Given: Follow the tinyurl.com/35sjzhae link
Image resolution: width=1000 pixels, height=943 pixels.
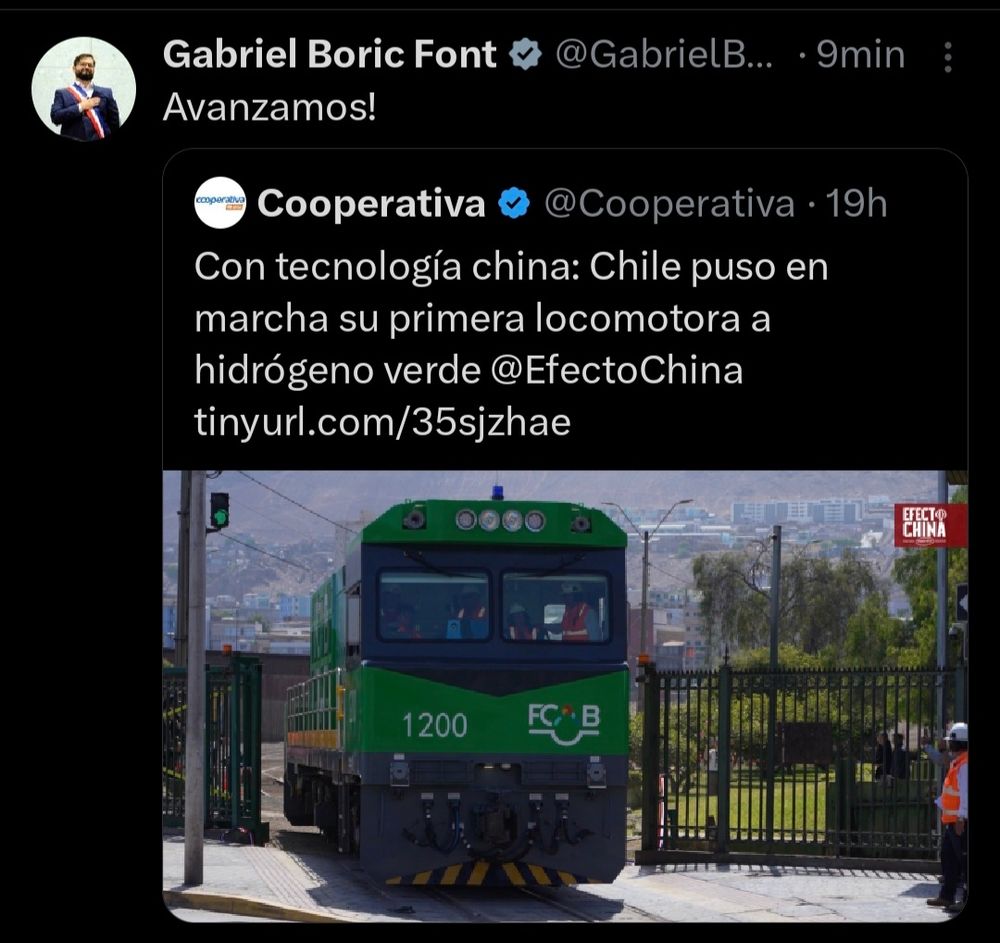Looking at the screenshot, I should point(383,422).
